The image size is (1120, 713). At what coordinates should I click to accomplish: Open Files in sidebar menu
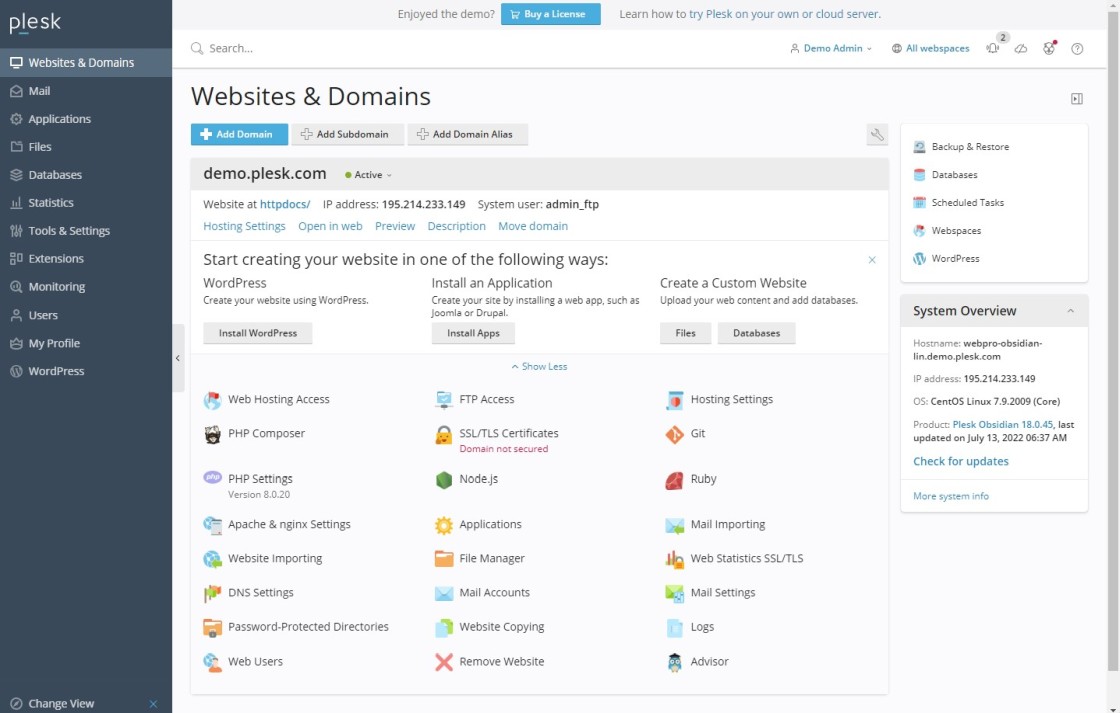click(86, 146)
